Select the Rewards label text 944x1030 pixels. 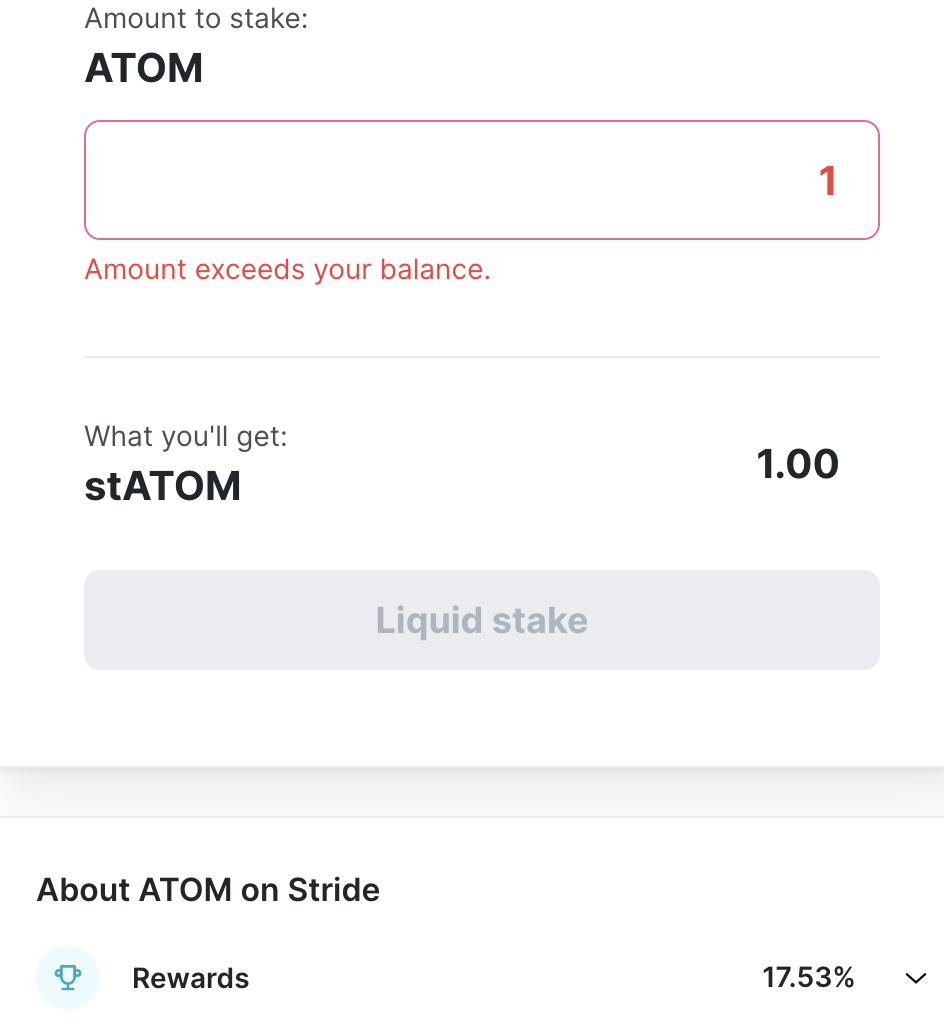pyautogui.click(x=191, y=978)
